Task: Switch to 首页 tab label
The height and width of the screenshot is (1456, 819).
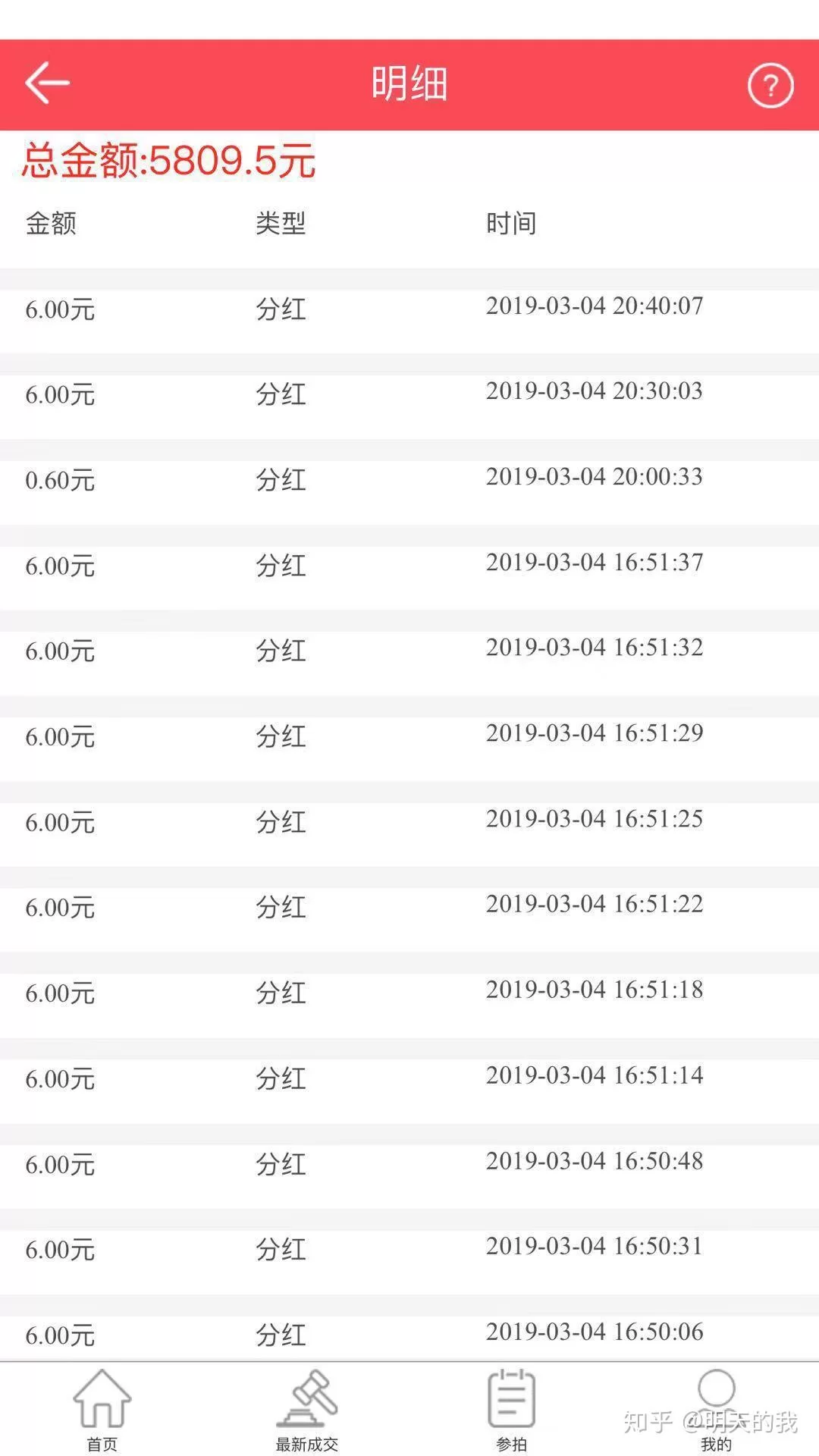Action: click(x=102, y=1443)
